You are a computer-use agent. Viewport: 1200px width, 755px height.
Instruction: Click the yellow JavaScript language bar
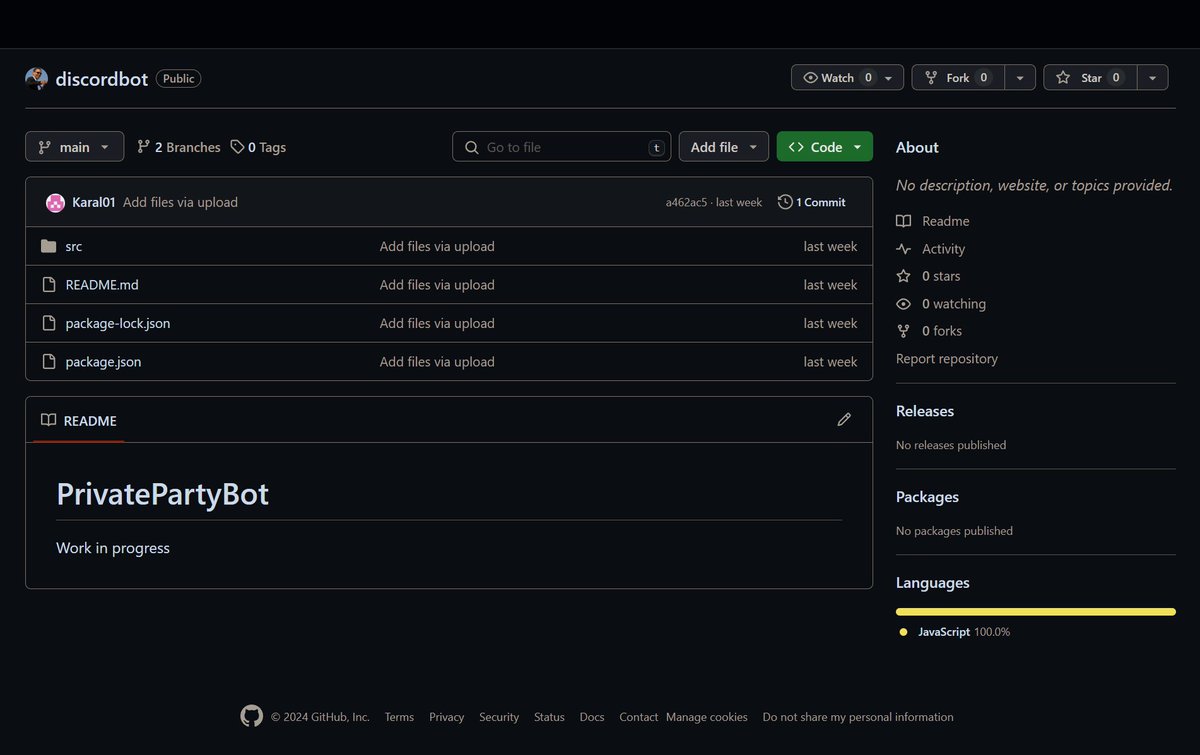(x=1036, y=611)
